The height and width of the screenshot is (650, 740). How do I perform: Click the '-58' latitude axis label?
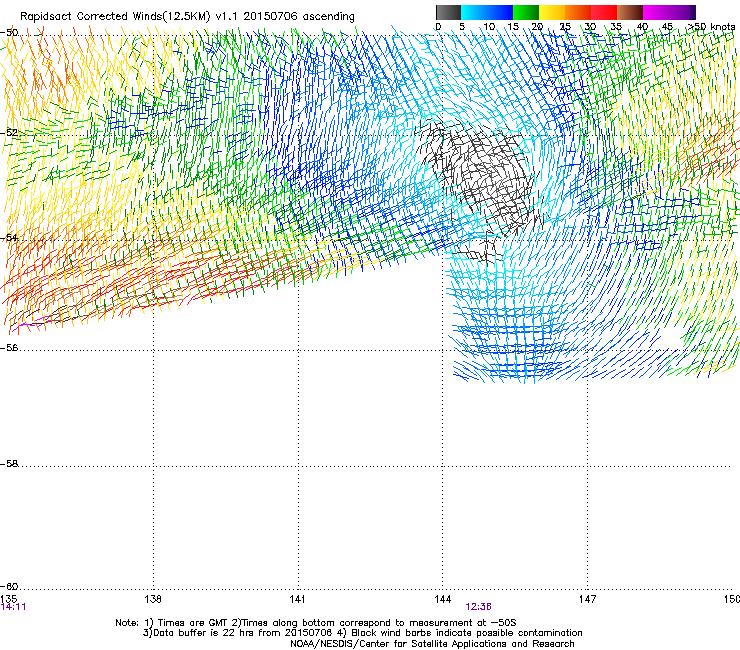coord(9,464)
